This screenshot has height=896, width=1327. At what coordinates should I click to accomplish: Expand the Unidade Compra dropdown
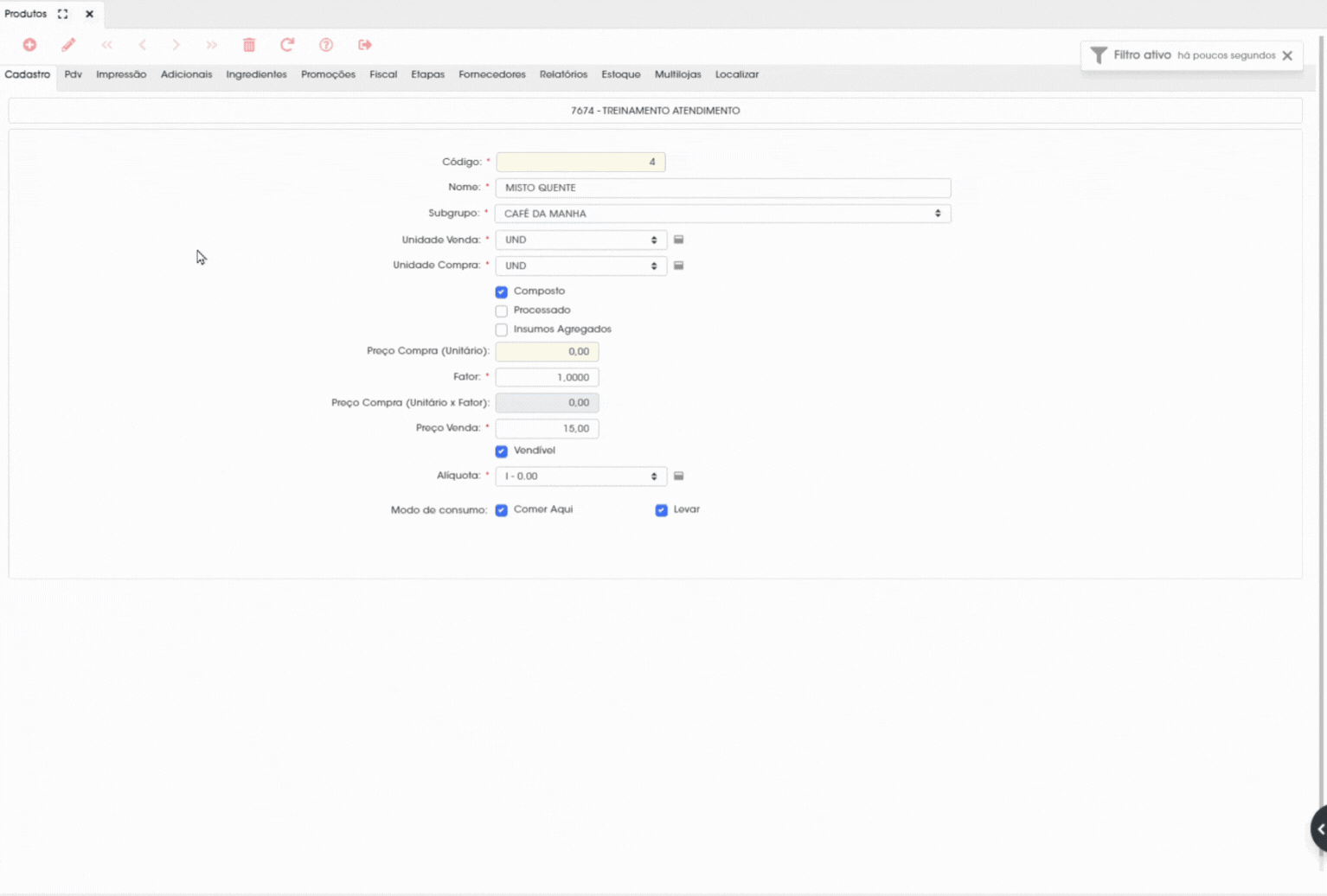point(580,266)
